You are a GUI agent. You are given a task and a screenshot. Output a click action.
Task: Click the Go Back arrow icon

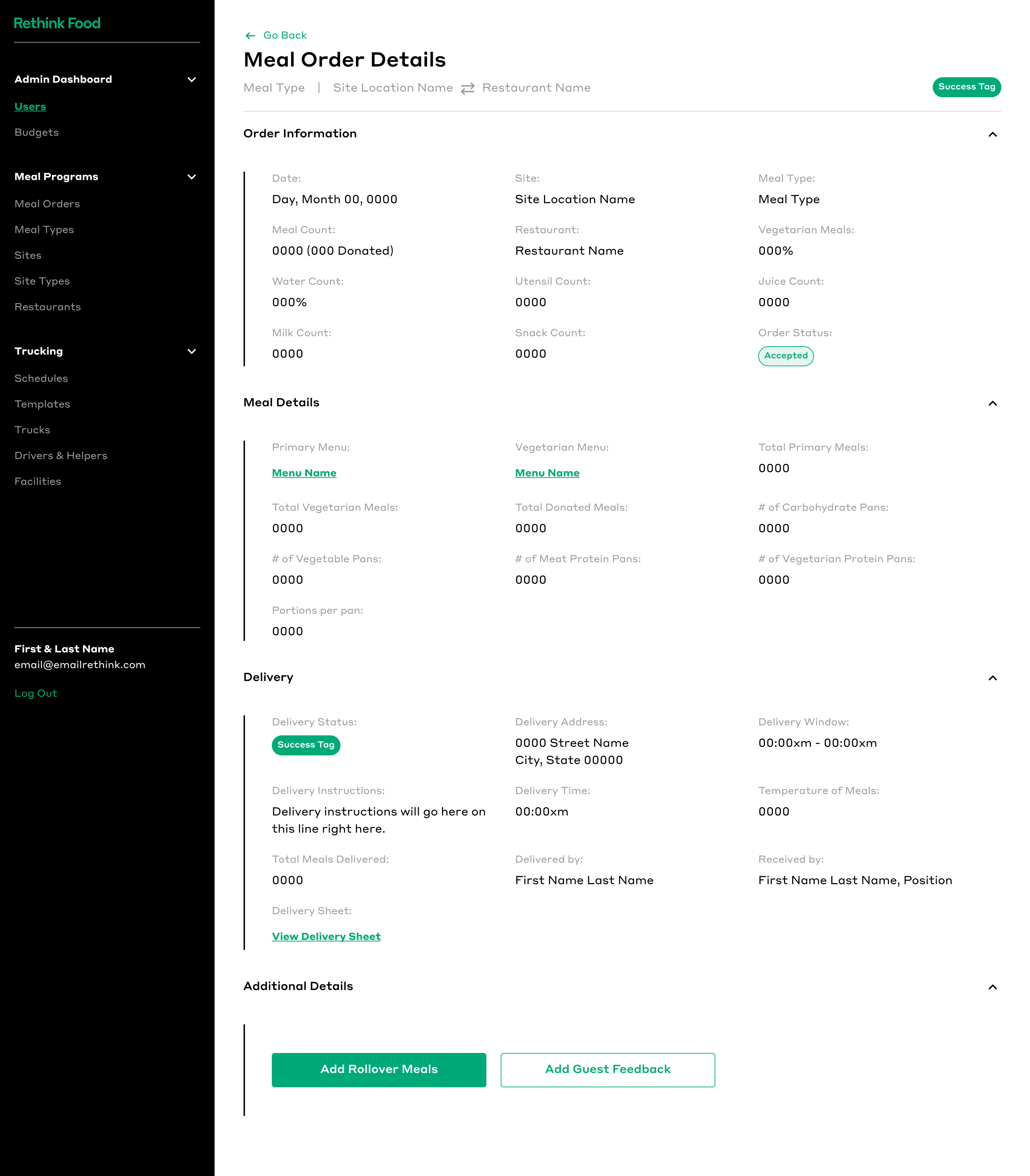point(250,36)
